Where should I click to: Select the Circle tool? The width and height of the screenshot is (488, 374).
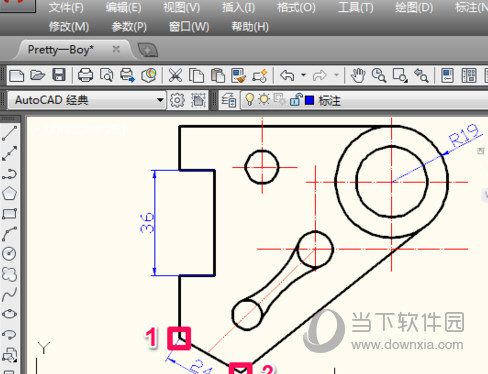[9, 254]
